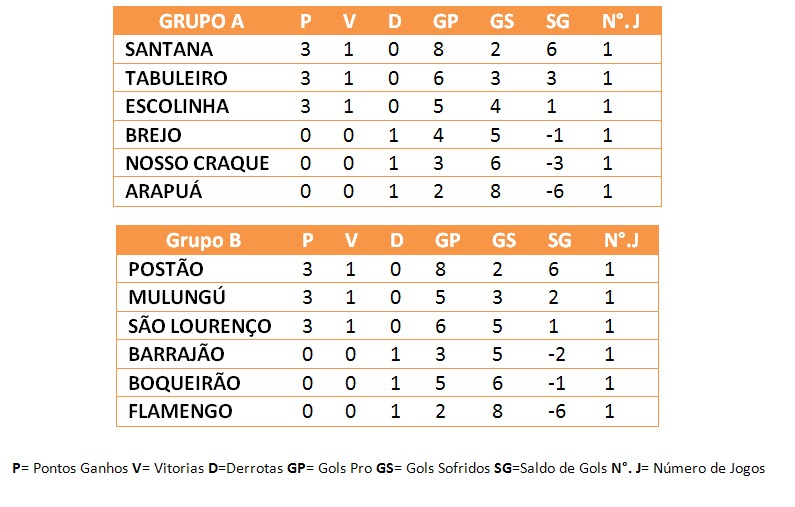Click the legend text Pontos Ganhos
Viewport: 795px width, 507px height.
coord(80,468)
